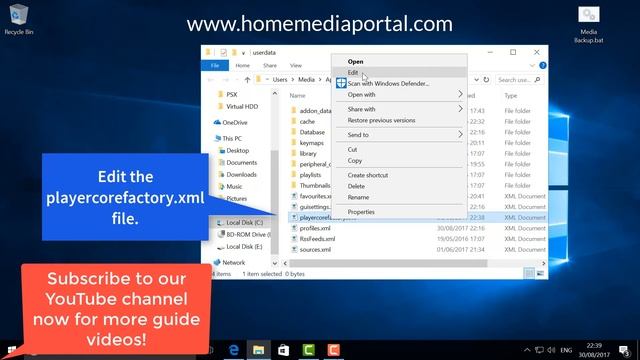Select the RssFeeds.xml file
This screenshot has height=360, width=640.
(317, 239)
